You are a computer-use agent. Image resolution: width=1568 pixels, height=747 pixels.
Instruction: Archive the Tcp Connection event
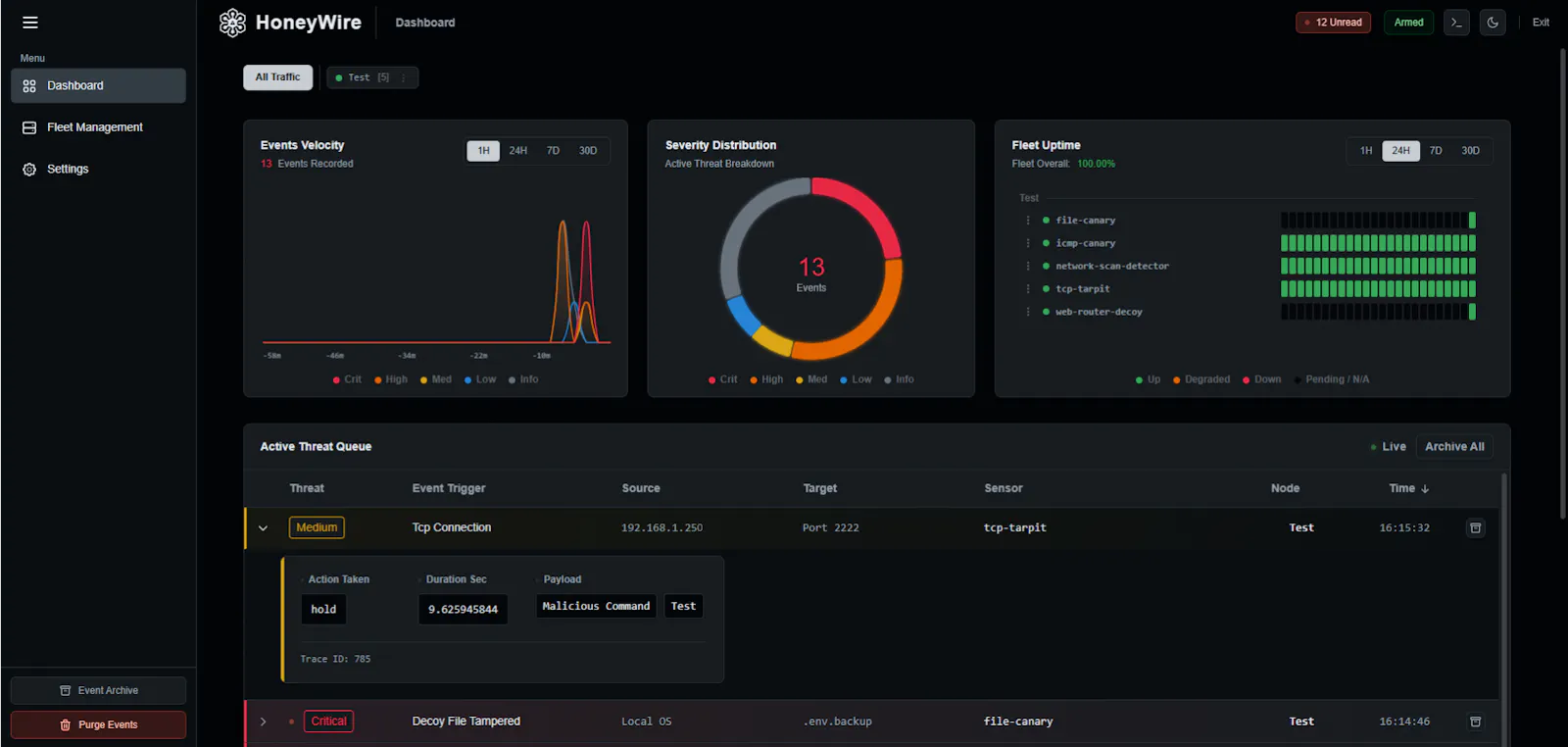coord(1475,528)
